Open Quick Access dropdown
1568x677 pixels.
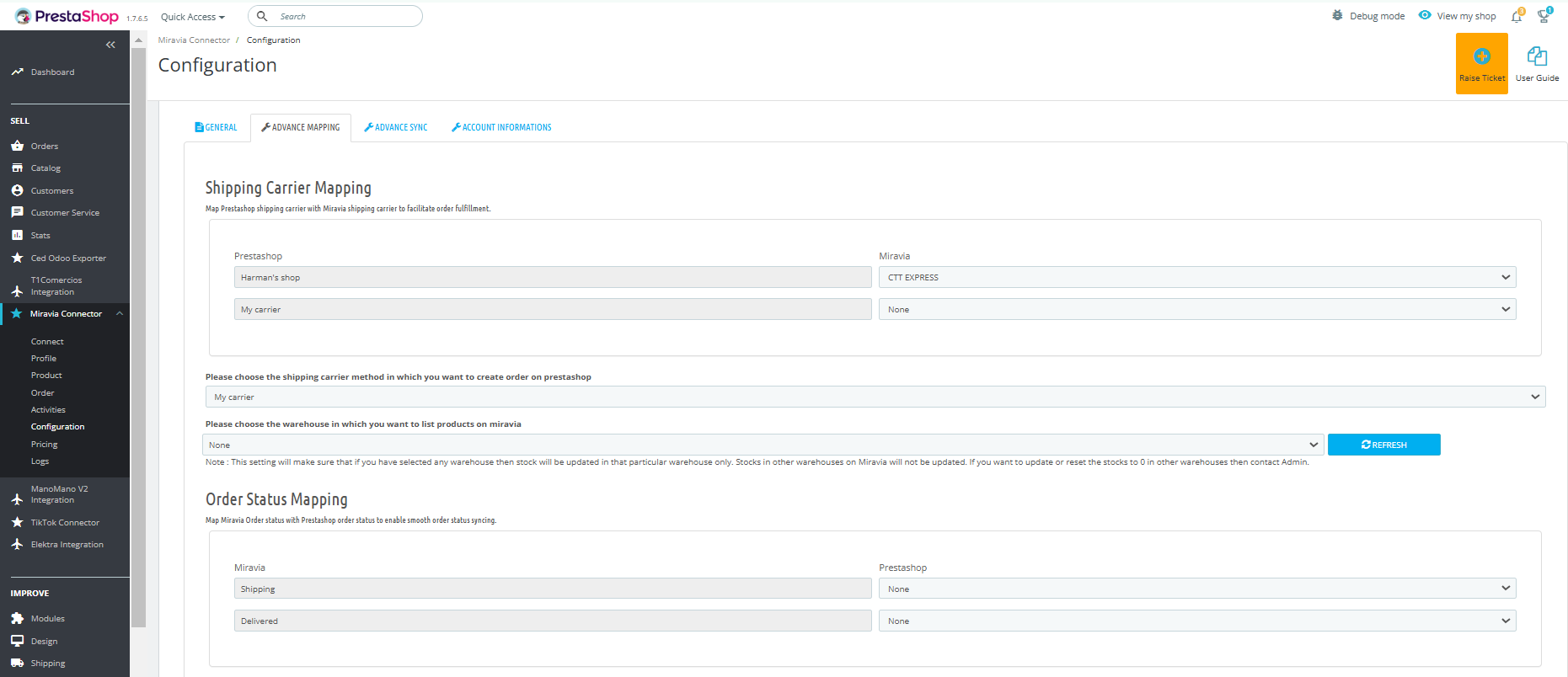[x=193, y=17]
